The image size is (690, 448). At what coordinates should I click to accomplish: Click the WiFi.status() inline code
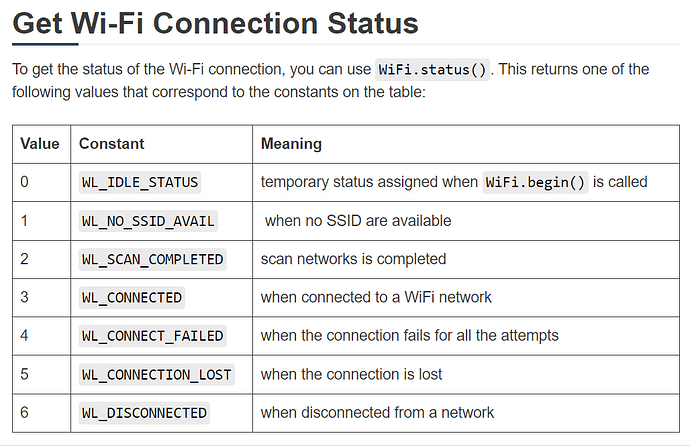[432, 70]
